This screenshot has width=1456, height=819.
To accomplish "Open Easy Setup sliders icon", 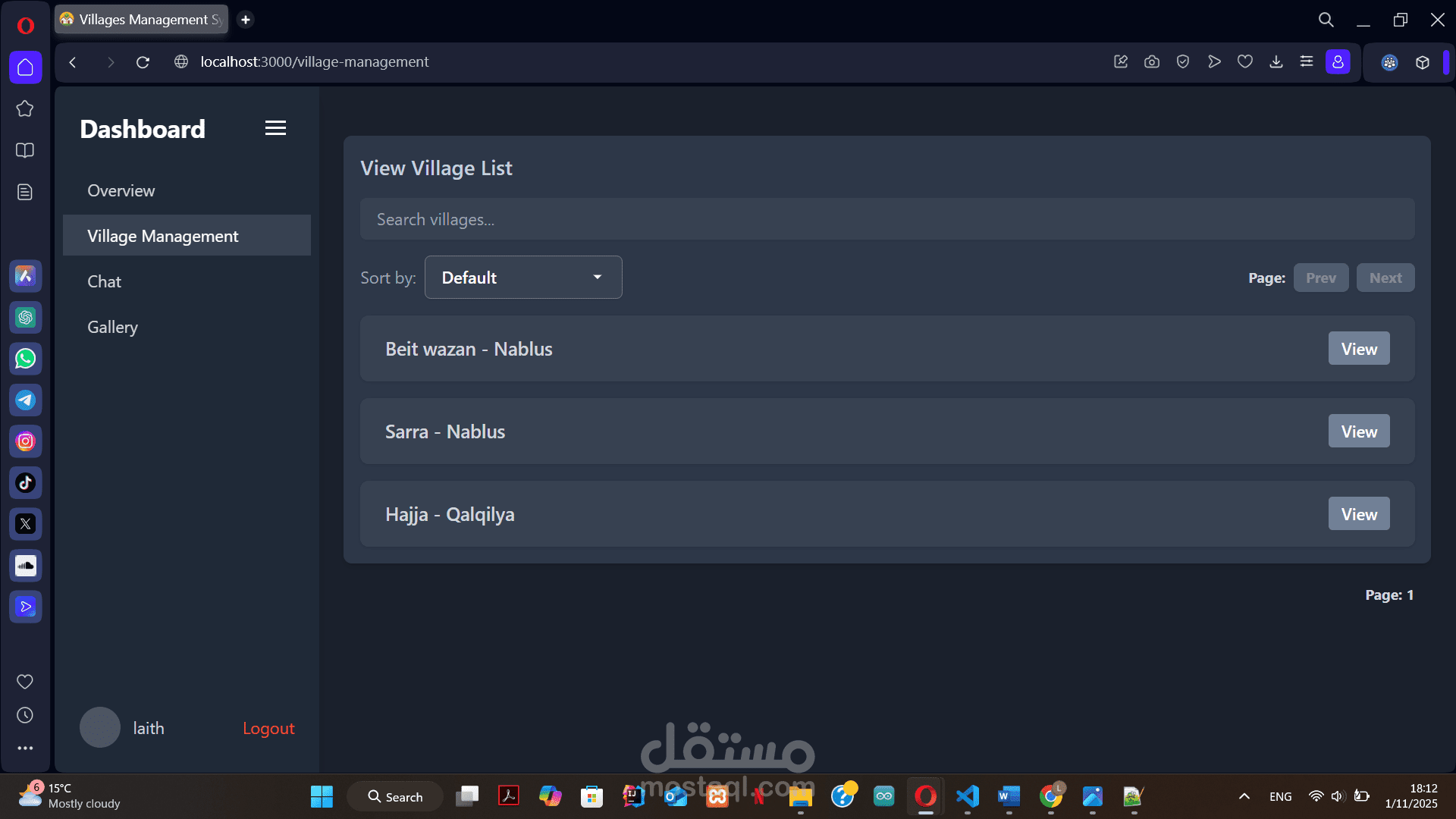I will 1307,62.
